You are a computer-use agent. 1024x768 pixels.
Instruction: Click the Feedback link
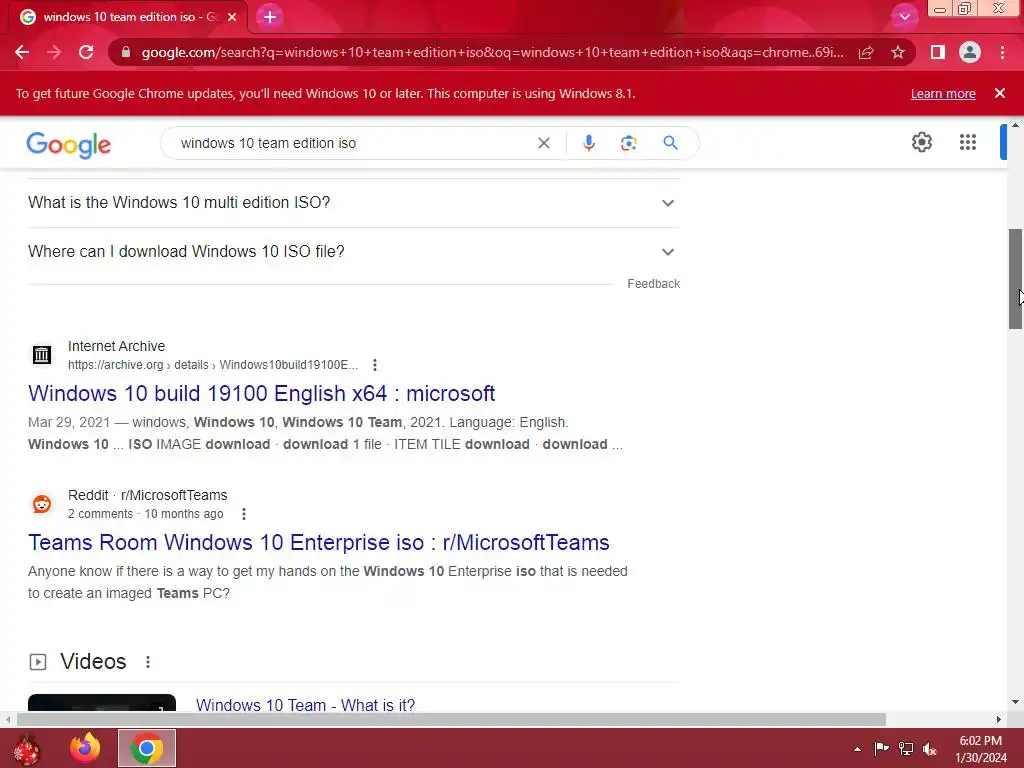tap(654, 283)
